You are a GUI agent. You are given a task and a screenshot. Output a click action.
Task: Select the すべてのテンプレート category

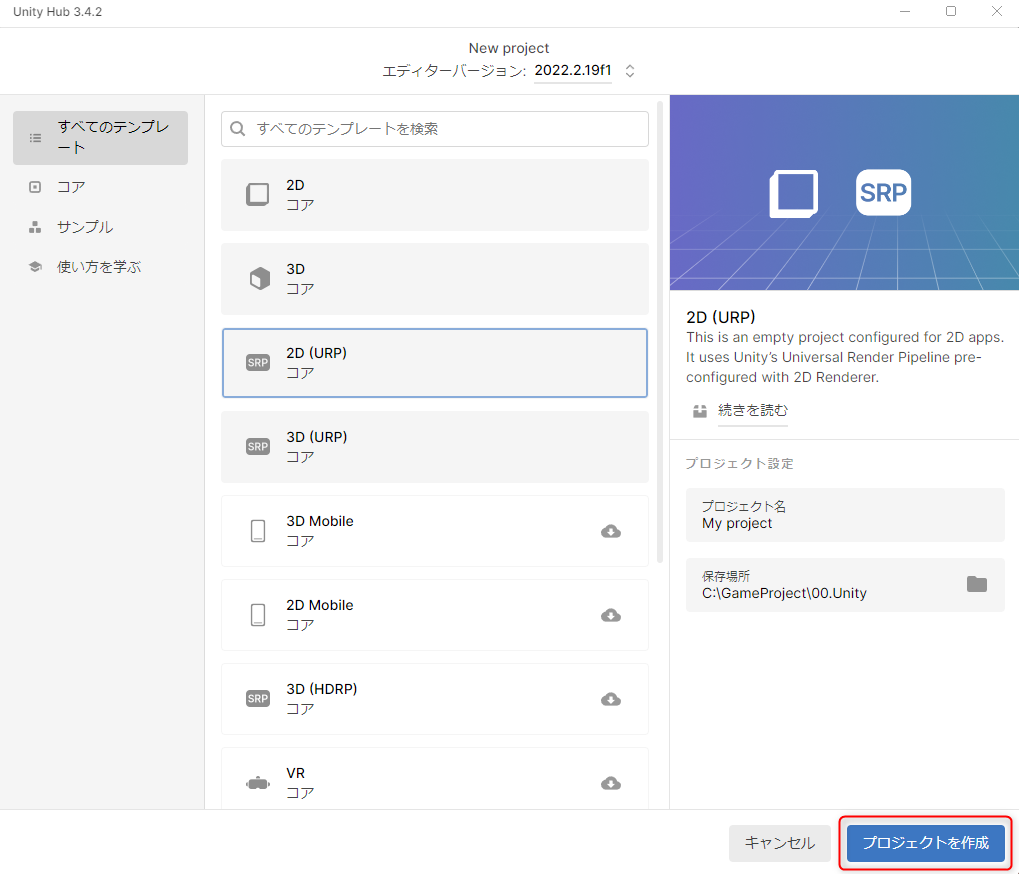[x=100, y=138]
